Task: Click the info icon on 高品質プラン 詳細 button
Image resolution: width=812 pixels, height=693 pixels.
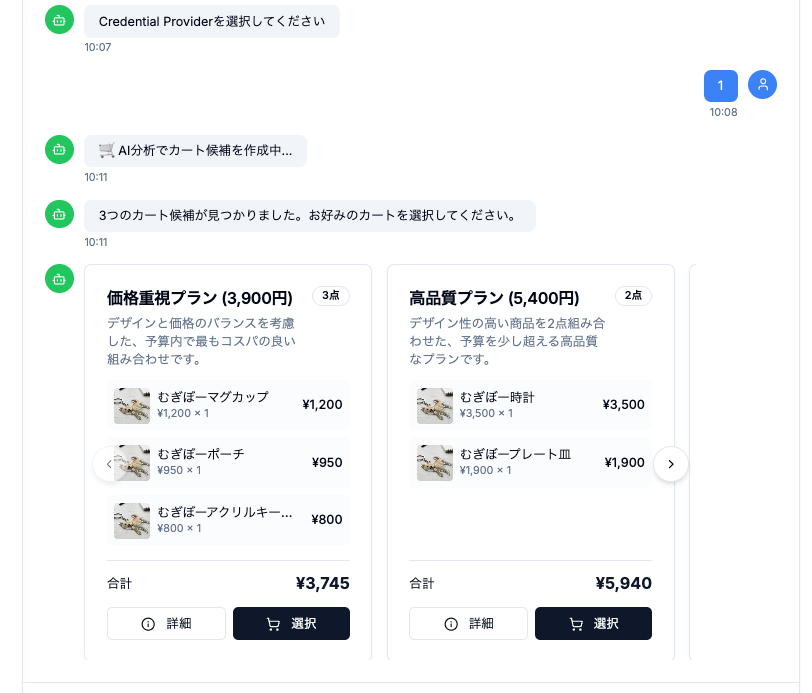Action: coord(448,623)
